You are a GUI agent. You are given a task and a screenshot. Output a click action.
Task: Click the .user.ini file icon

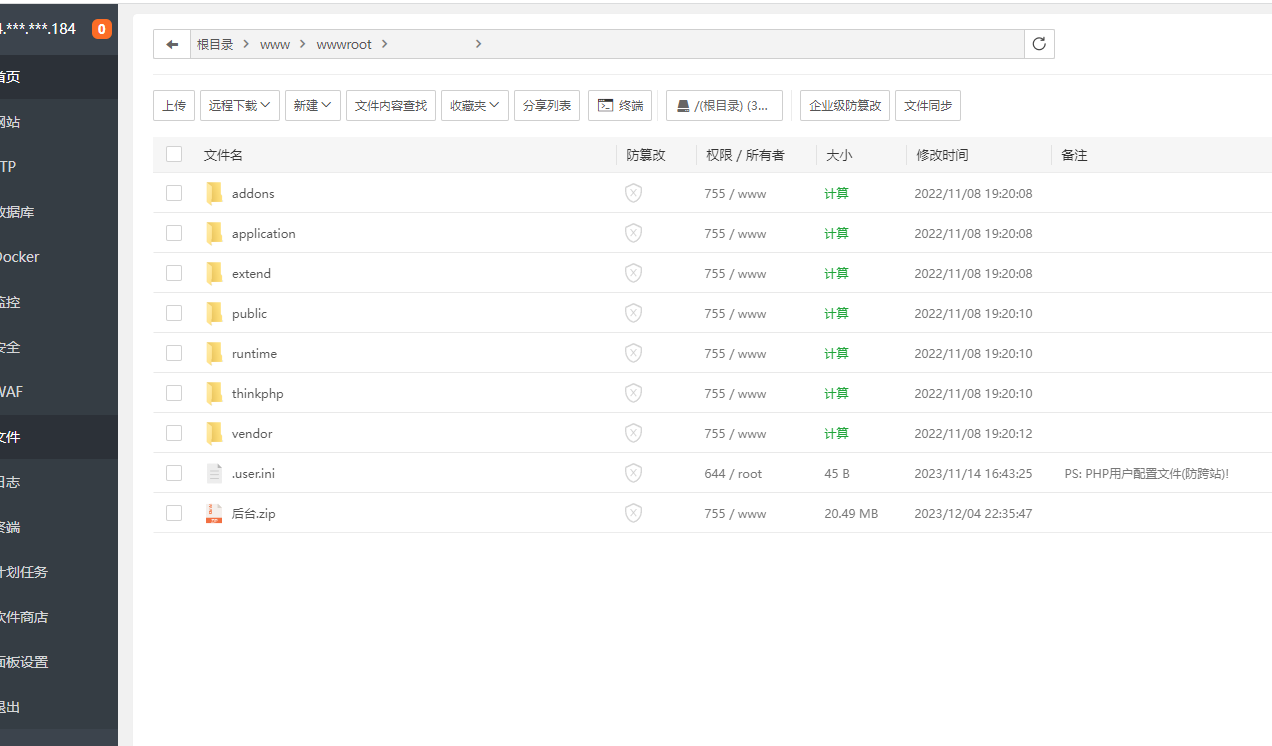214,473
